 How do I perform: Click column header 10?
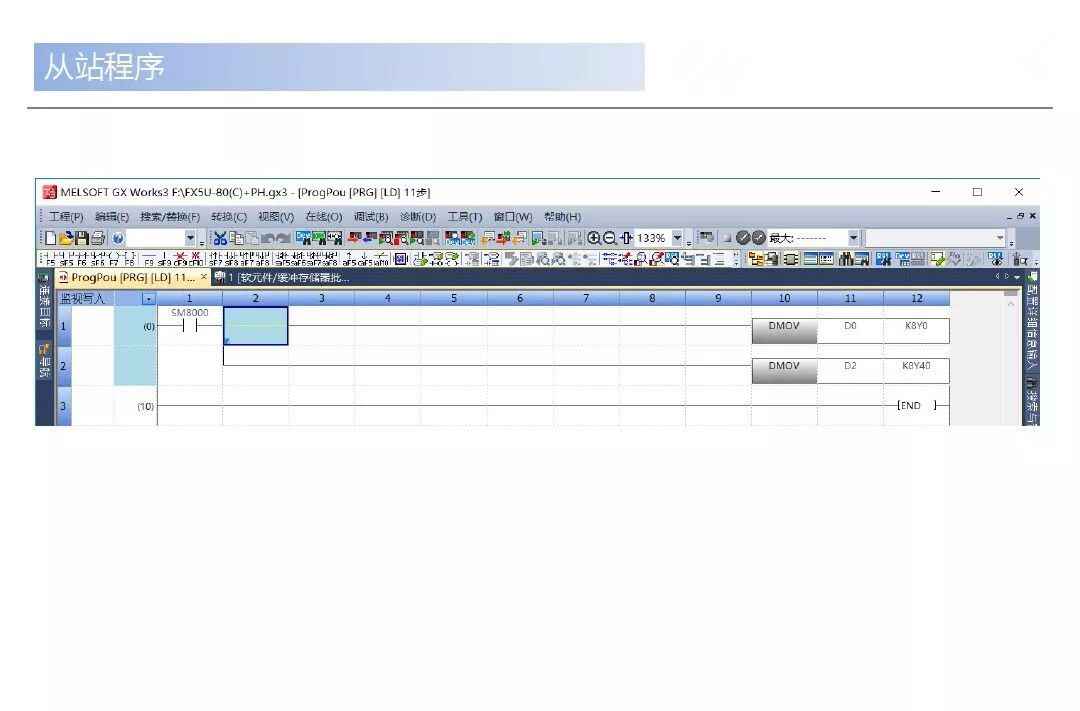[784, 298]
